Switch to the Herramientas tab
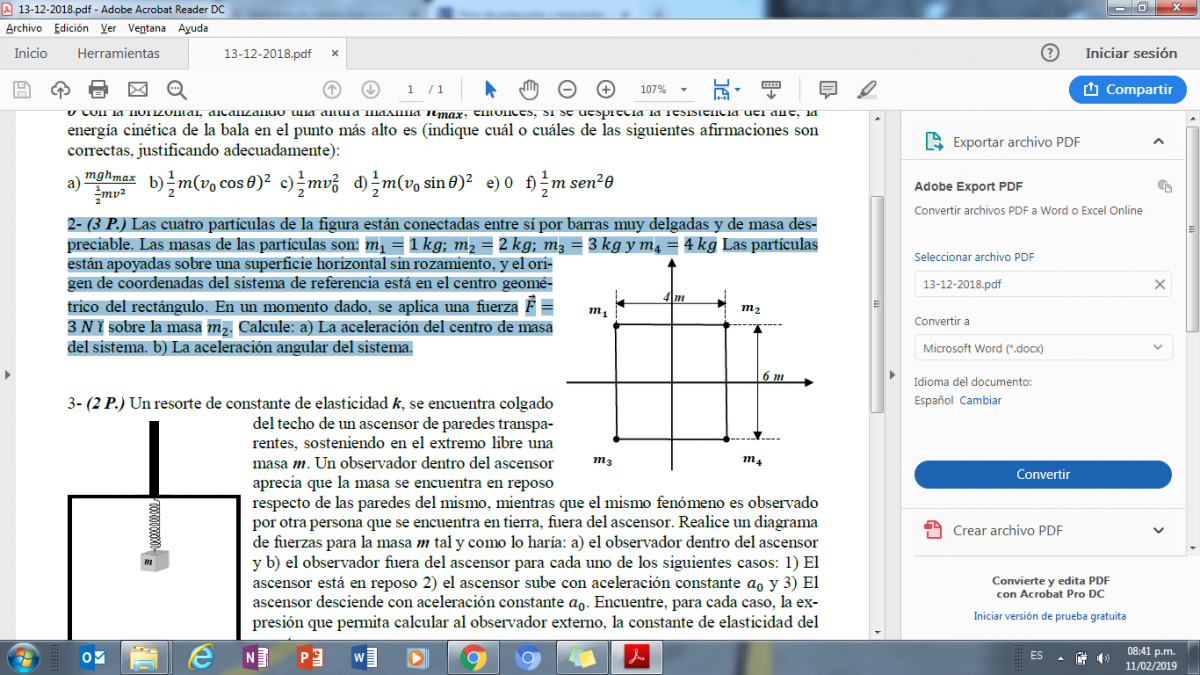Screen dimensions: 1200x675 click(118, 53)
